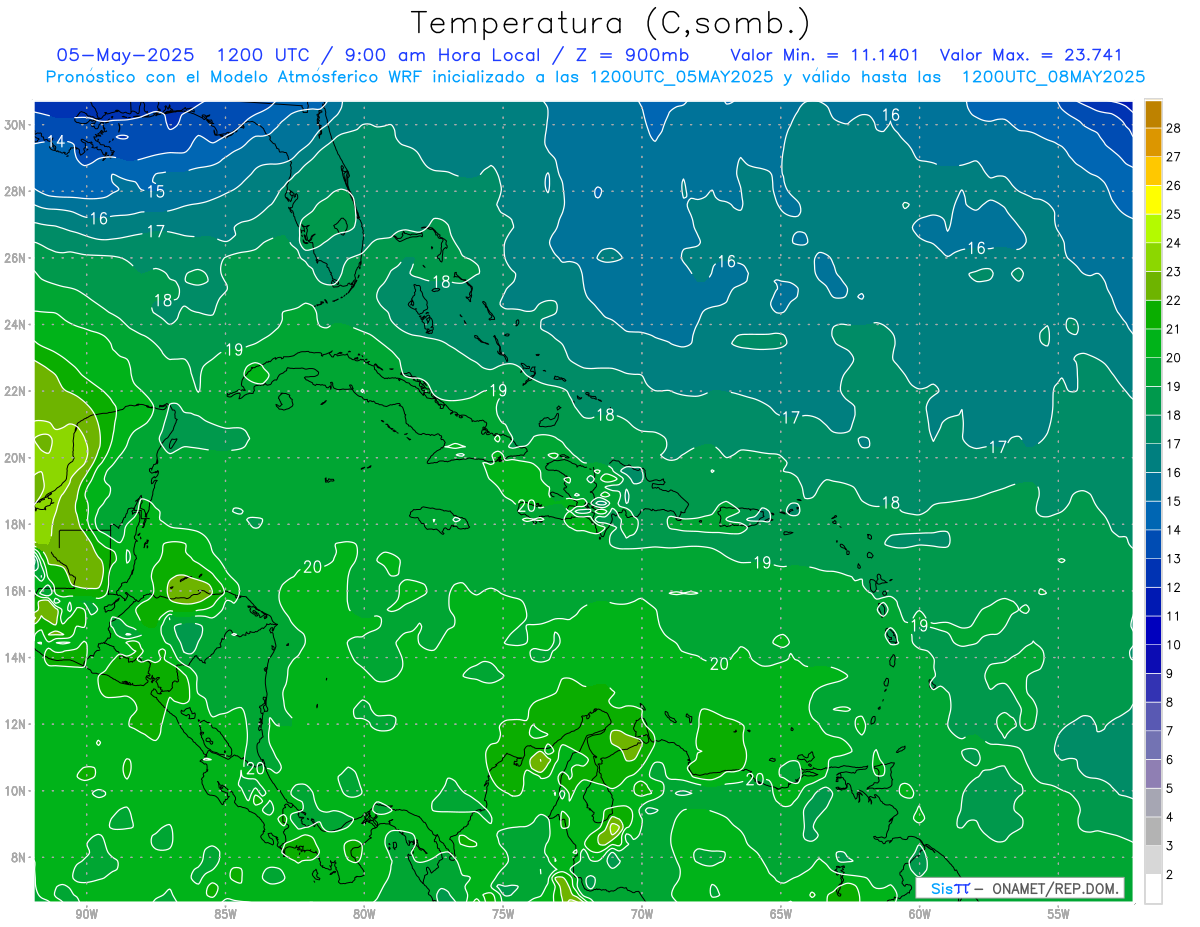Pick the green swatch between legend 21 and 22

1153,315
